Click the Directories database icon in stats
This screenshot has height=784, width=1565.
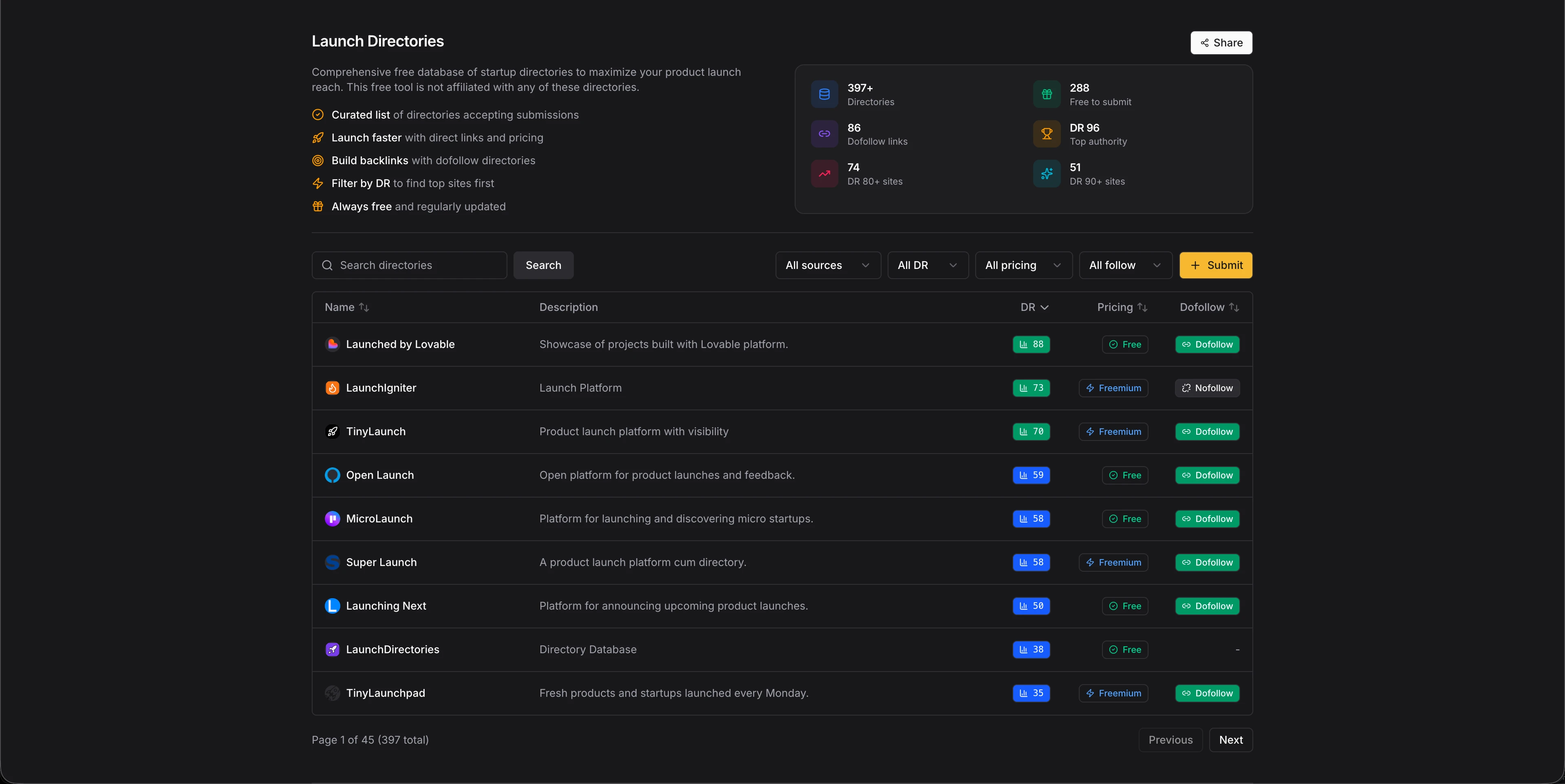[824, 94]
